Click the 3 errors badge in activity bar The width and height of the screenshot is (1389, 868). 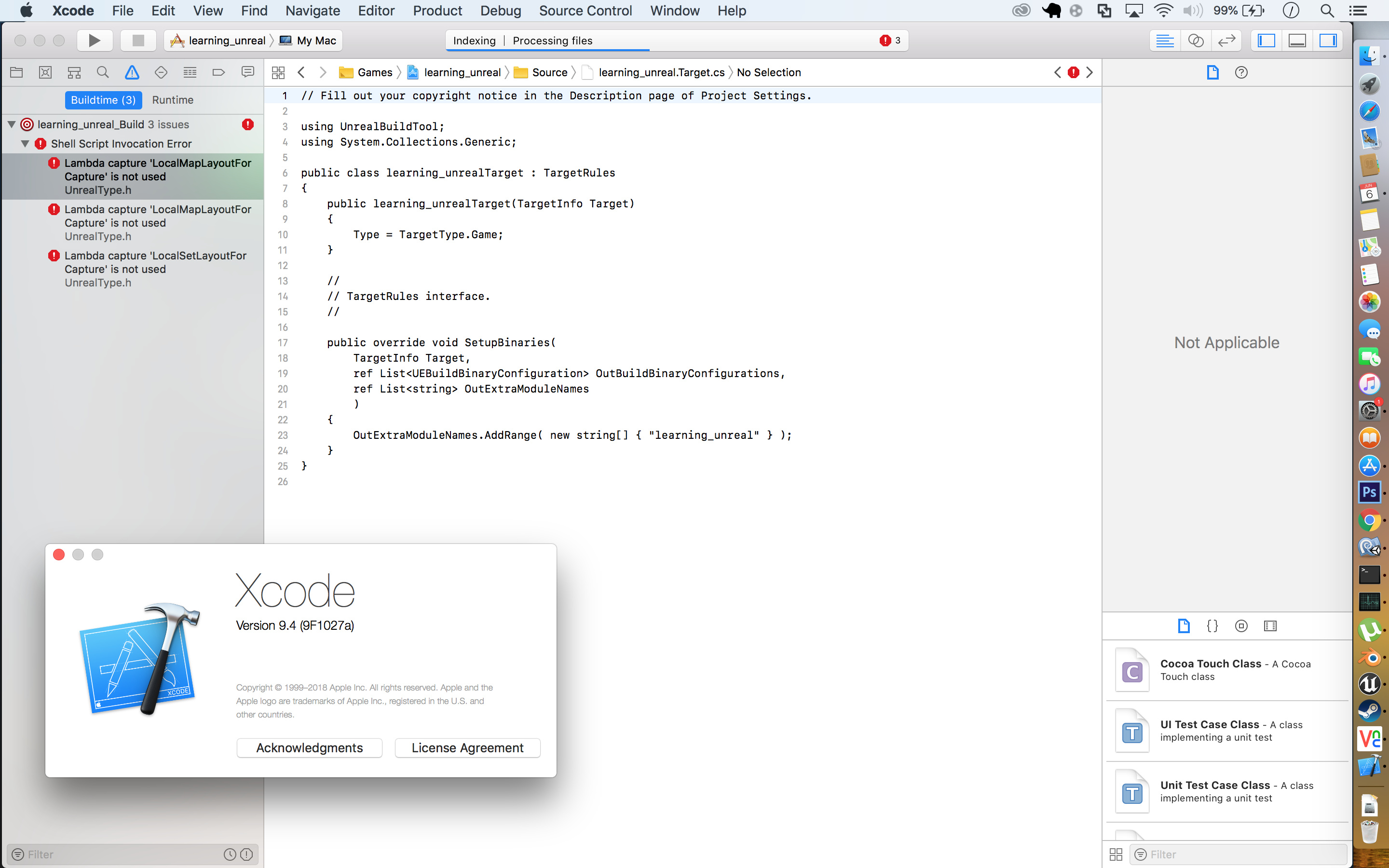coord(890,40)
